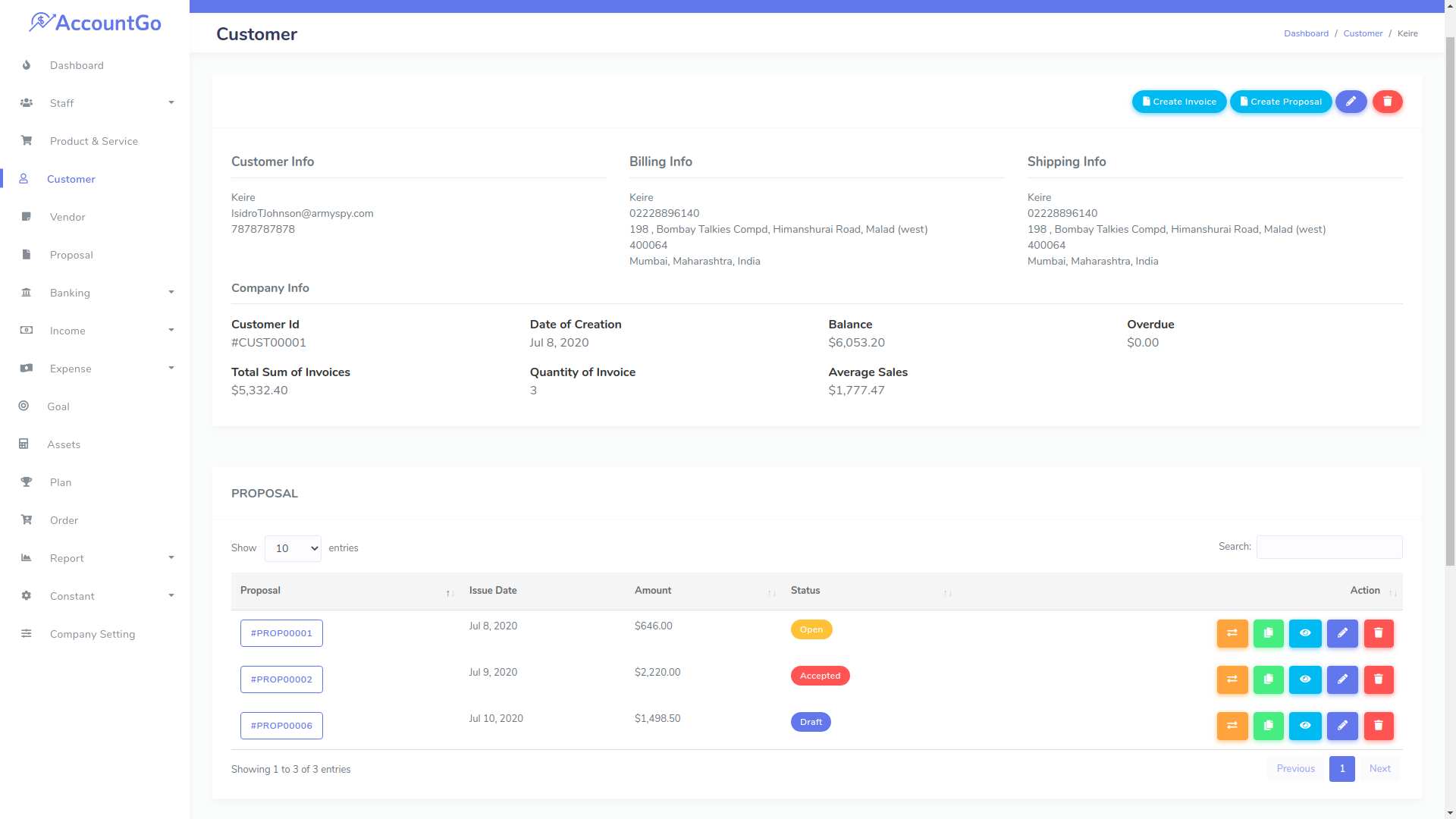1456x819 pixels.
Task: Edit proposal #PROP00002 with pencil icon
Action: [x=1342, y=680]
